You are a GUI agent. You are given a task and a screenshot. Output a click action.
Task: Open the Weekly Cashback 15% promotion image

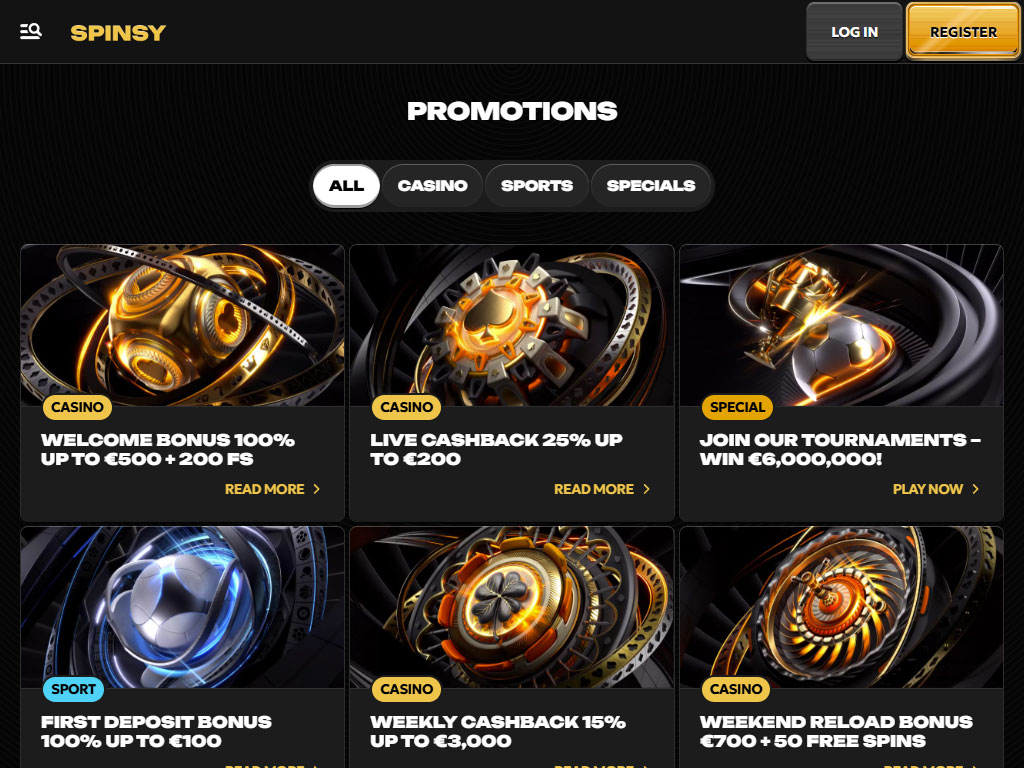(512, 607)
